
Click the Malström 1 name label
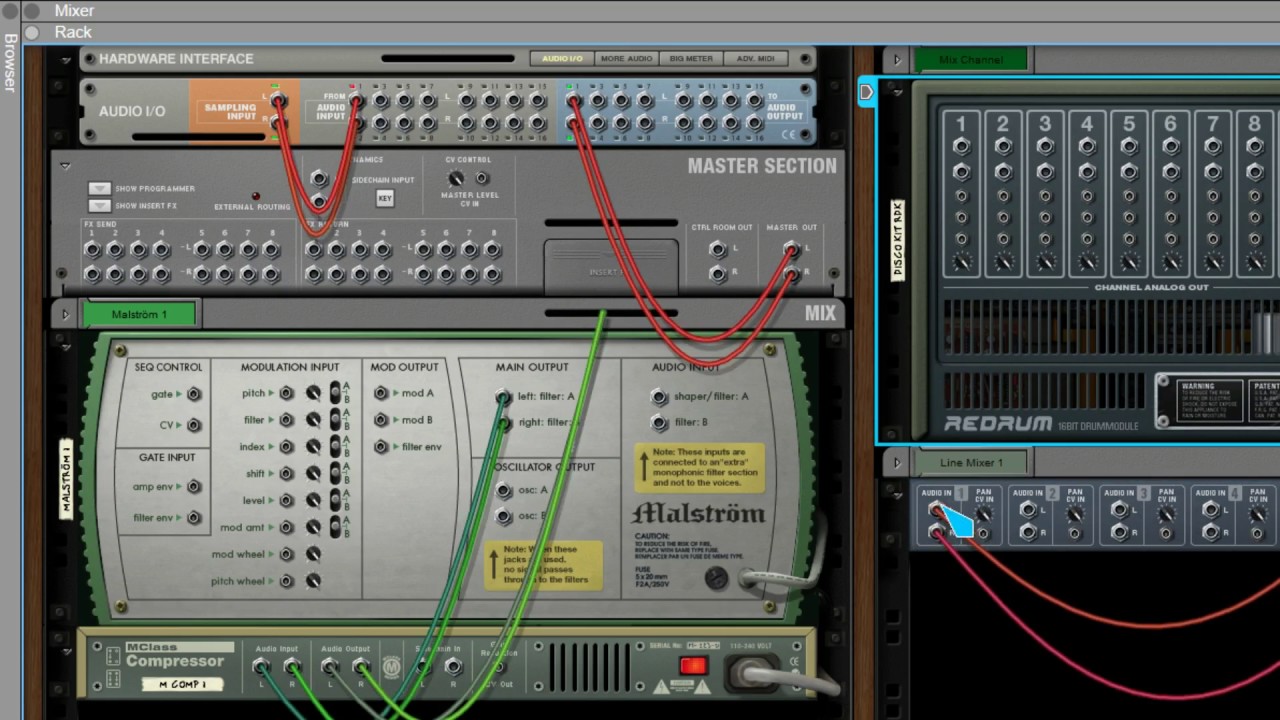[139, 314]
